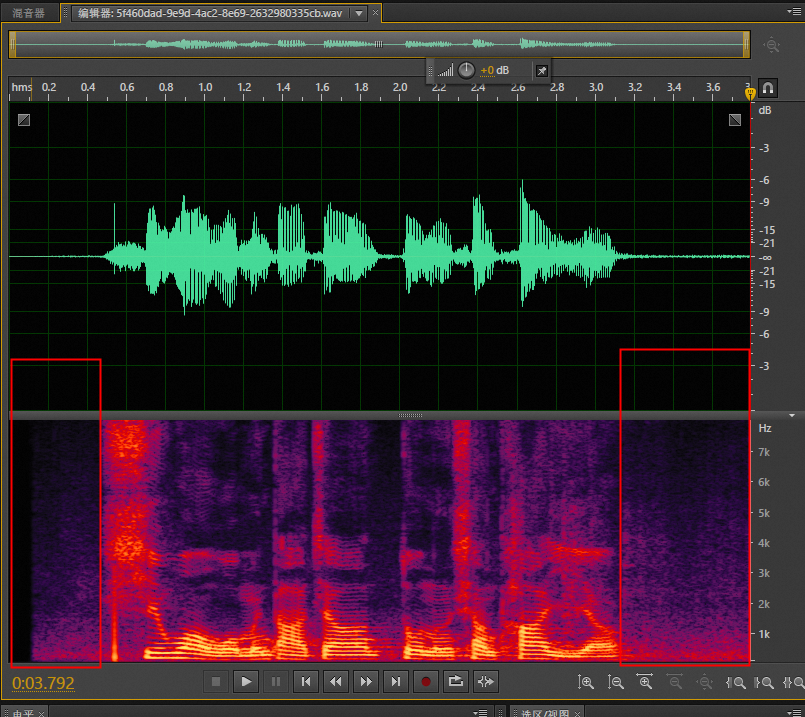
Task: Click the Stop button
Action: 215,682
